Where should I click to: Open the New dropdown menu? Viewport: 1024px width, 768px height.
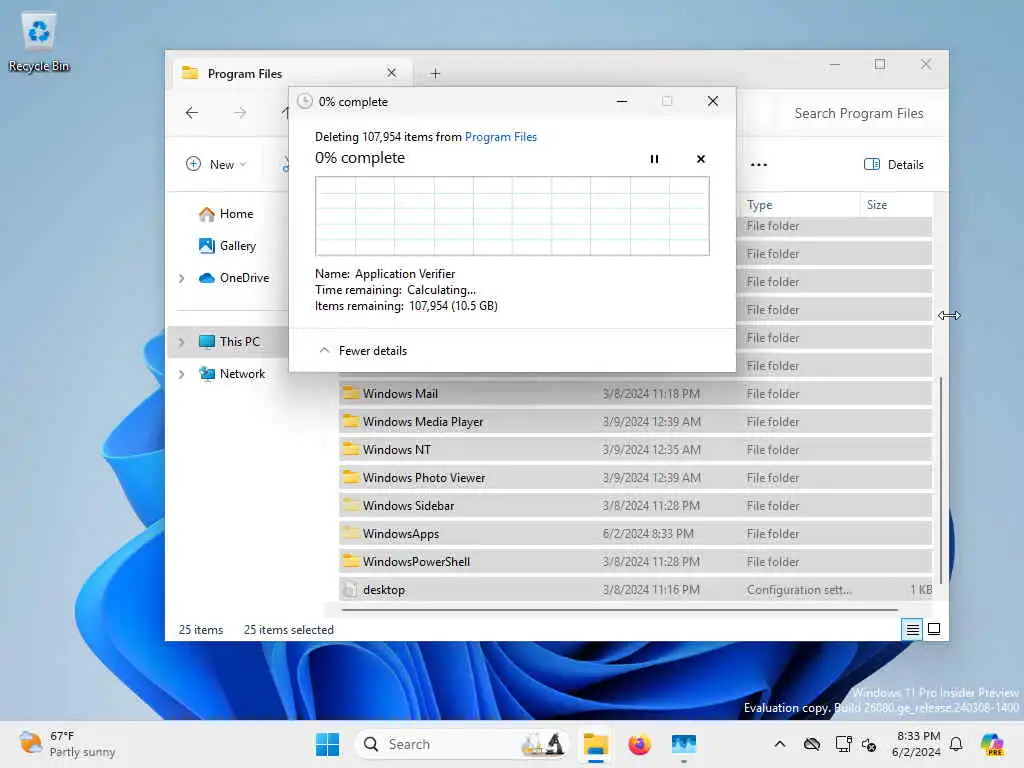[216, 165]
